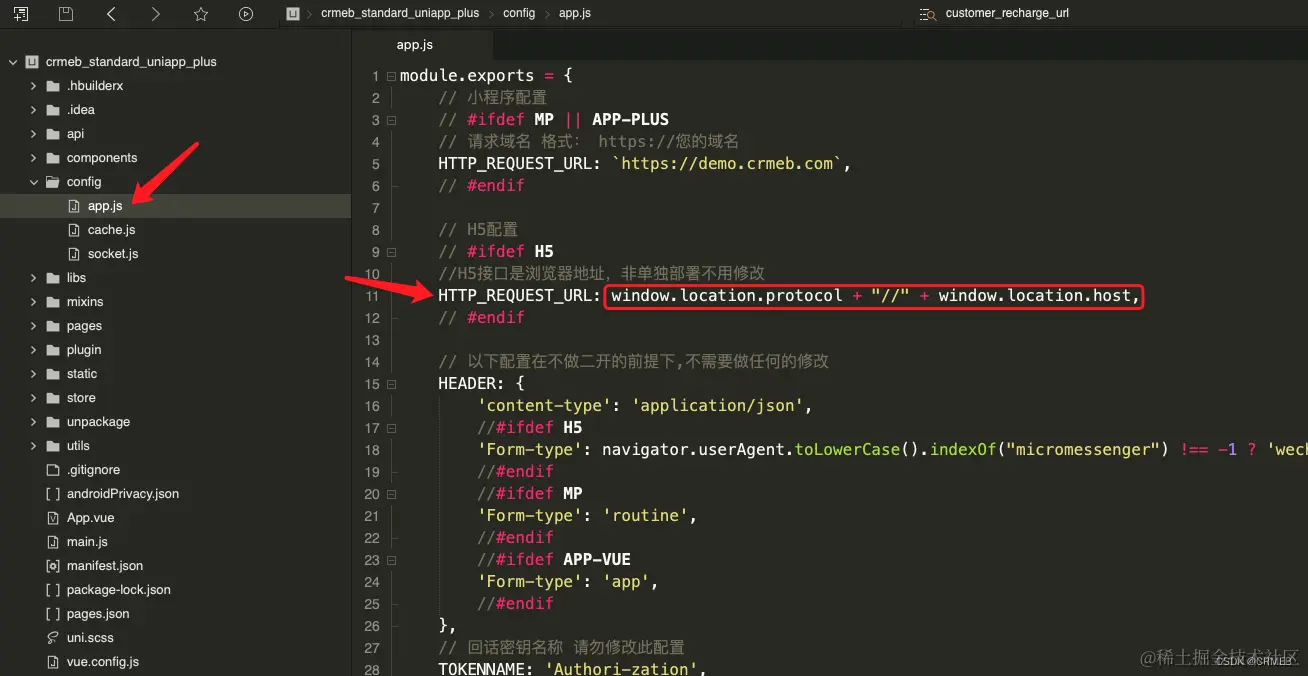Click window.location.protocol text on line 11
This screenshot has width=1308, height=676.
pos(727,296)
